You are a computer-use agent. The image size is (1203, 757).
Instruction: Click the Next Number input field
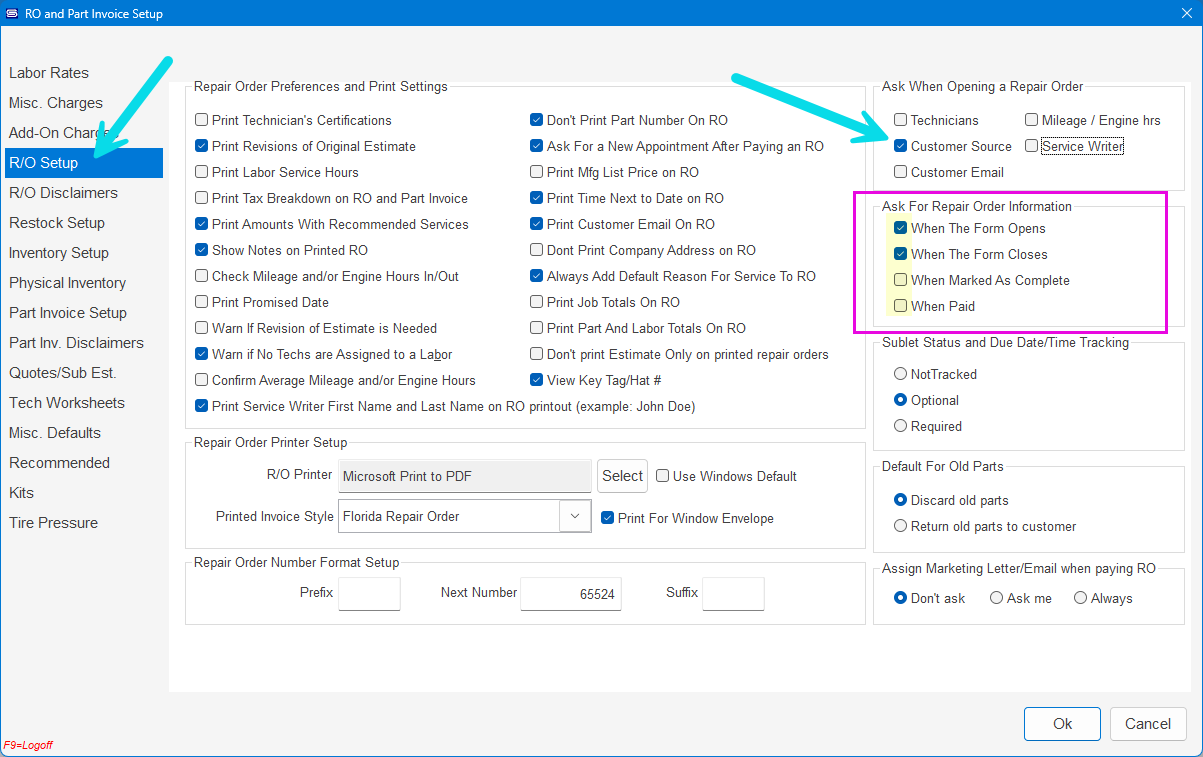tap(571, 593)
